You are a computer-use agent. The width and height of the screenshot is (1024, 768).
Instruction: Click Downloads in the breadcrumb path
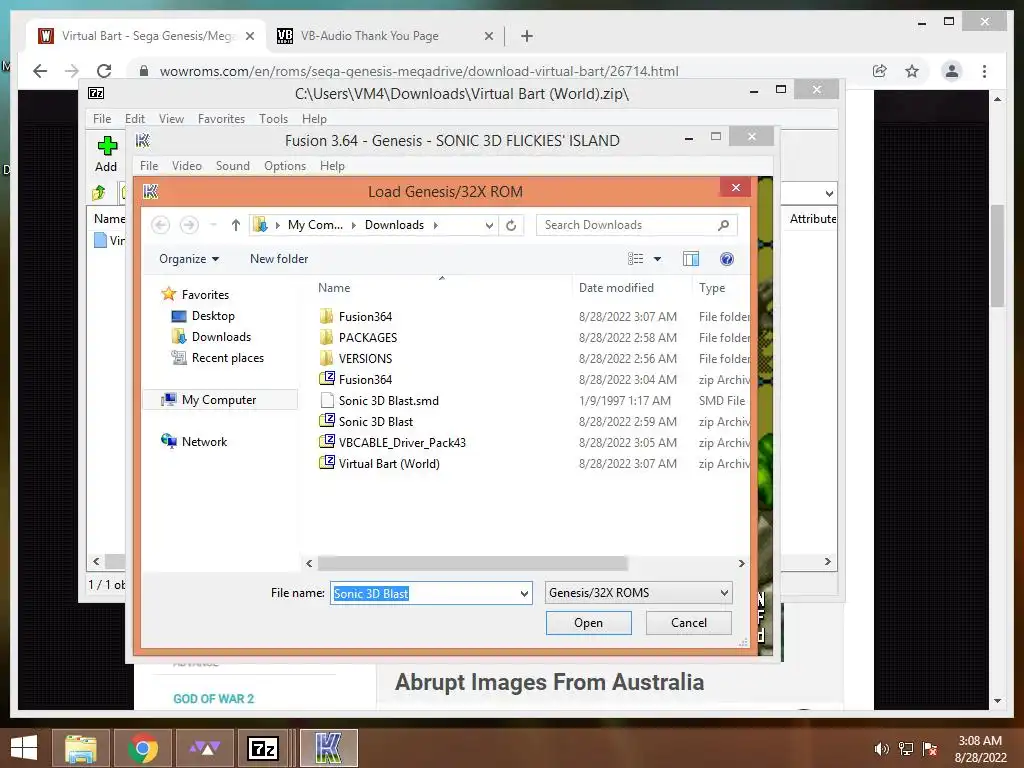[x=394, y=225]
